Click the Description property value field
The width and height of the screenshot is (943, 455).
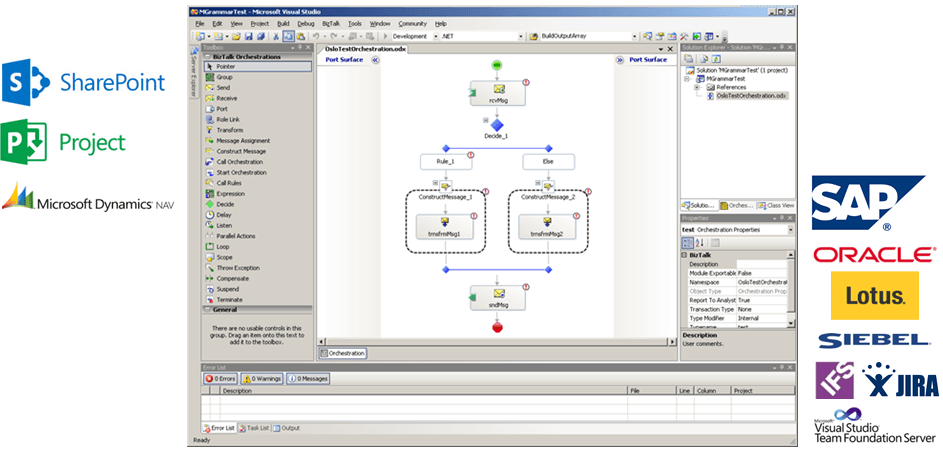point(761,264)
